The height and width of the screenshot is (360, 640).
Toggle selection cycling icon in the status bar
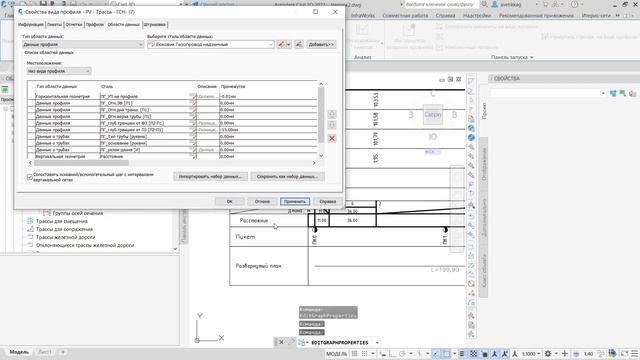pos(484,353)
